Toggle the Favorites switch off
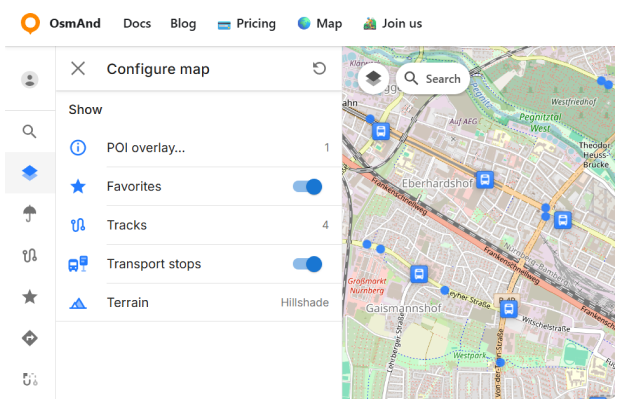 point(307,187)
